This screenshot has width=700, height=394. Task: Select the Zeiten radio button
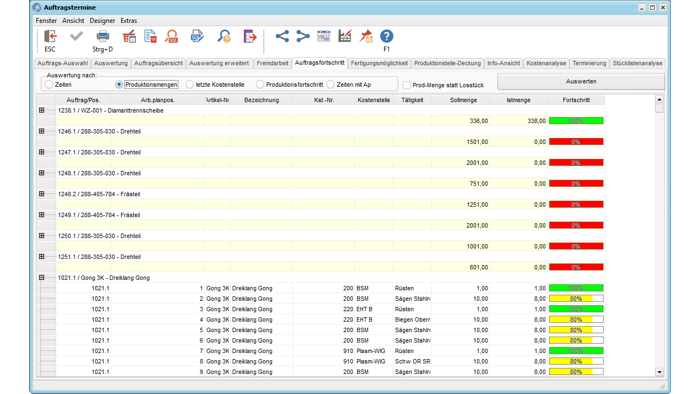(49, 84)
